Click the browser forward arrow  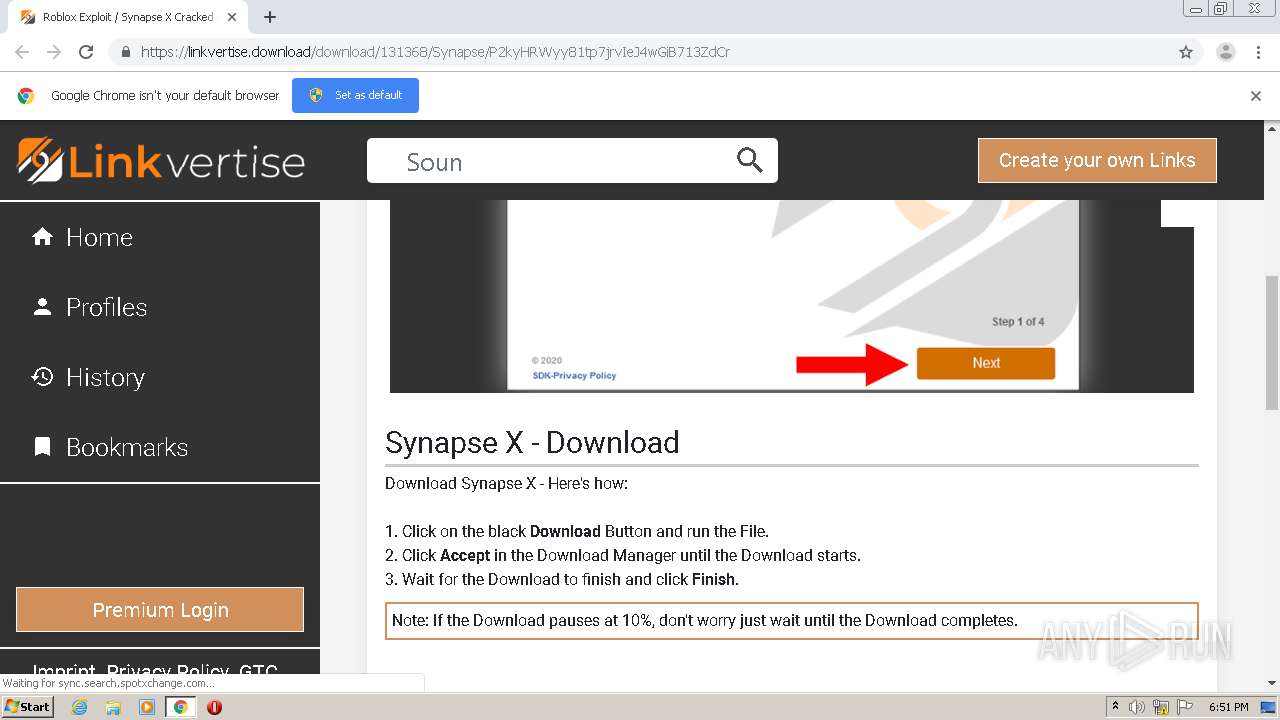pyautogui.click(x=54, y=52)
